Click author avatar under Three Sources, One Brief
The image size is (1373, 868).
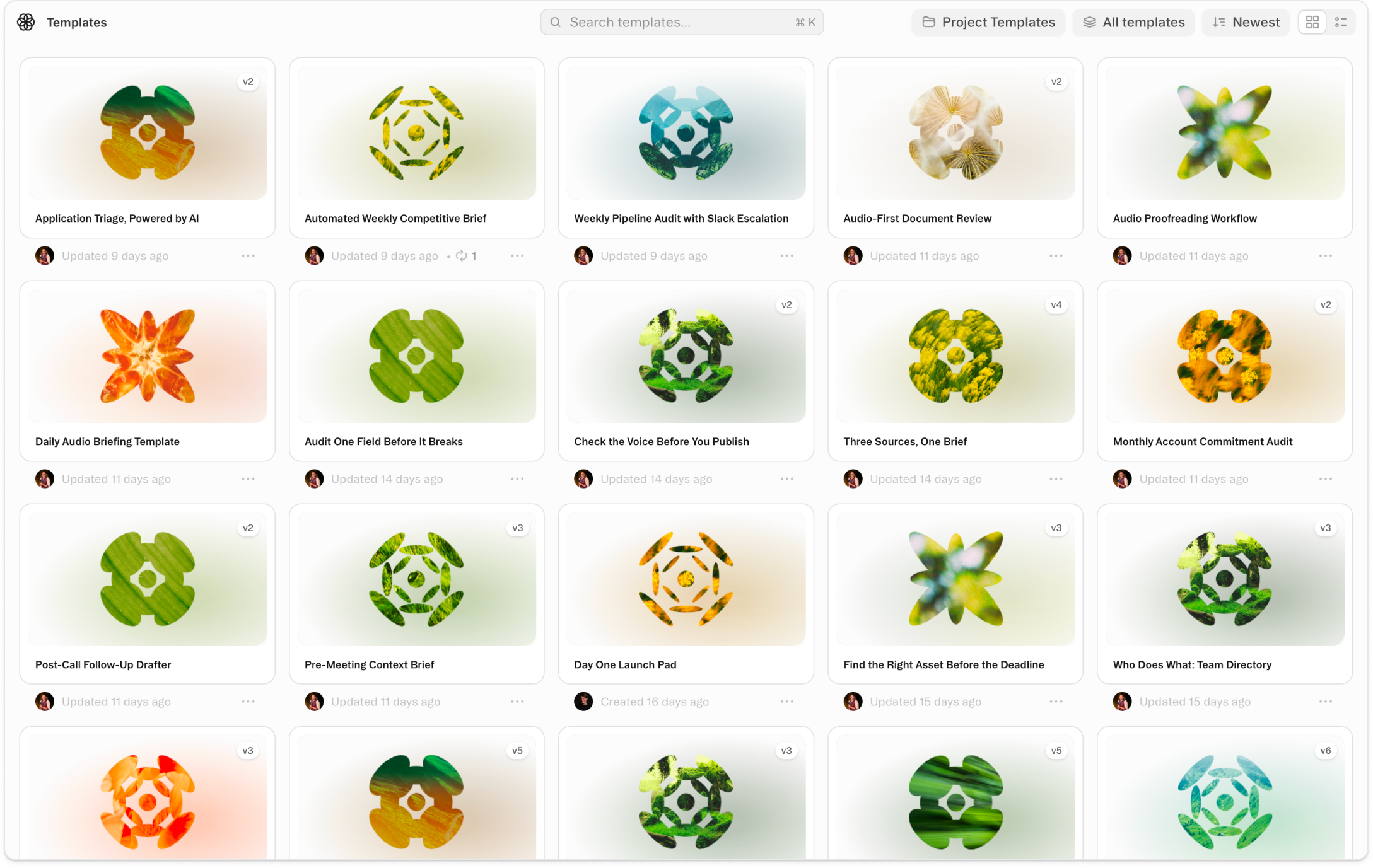[853, 479]
